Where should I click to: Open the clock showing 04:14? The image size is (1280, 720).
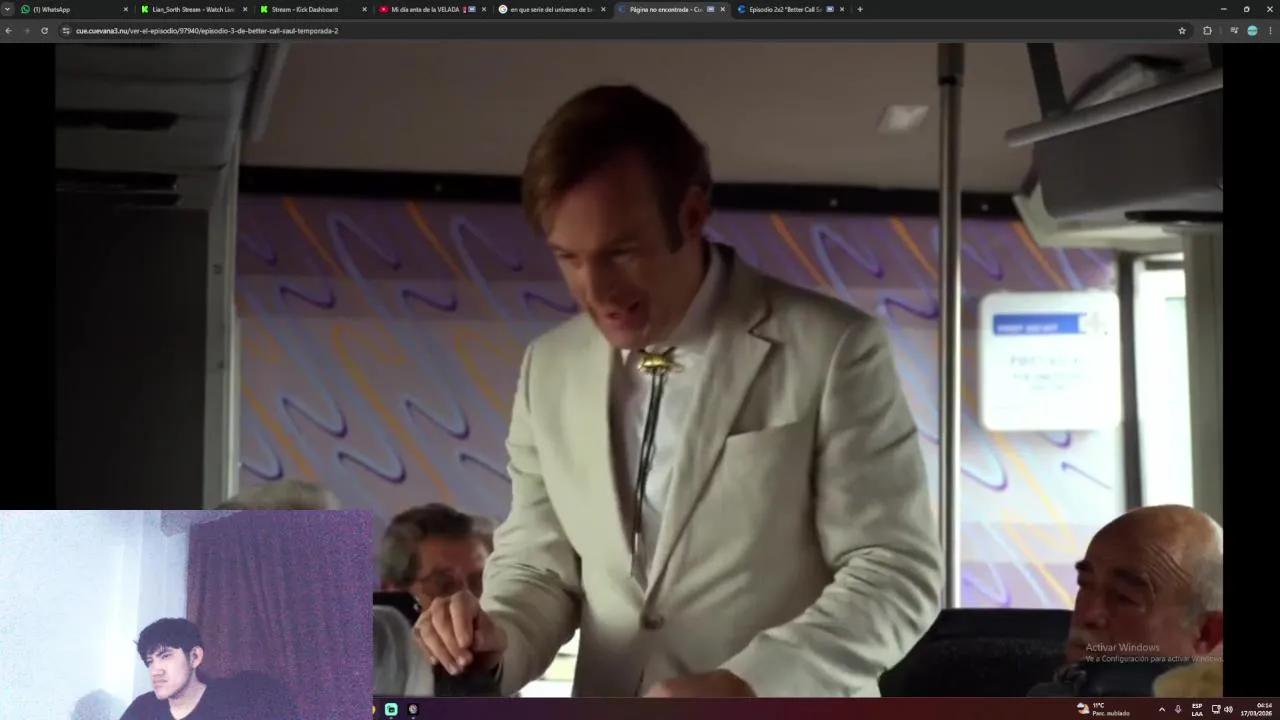pos(1257,709)
